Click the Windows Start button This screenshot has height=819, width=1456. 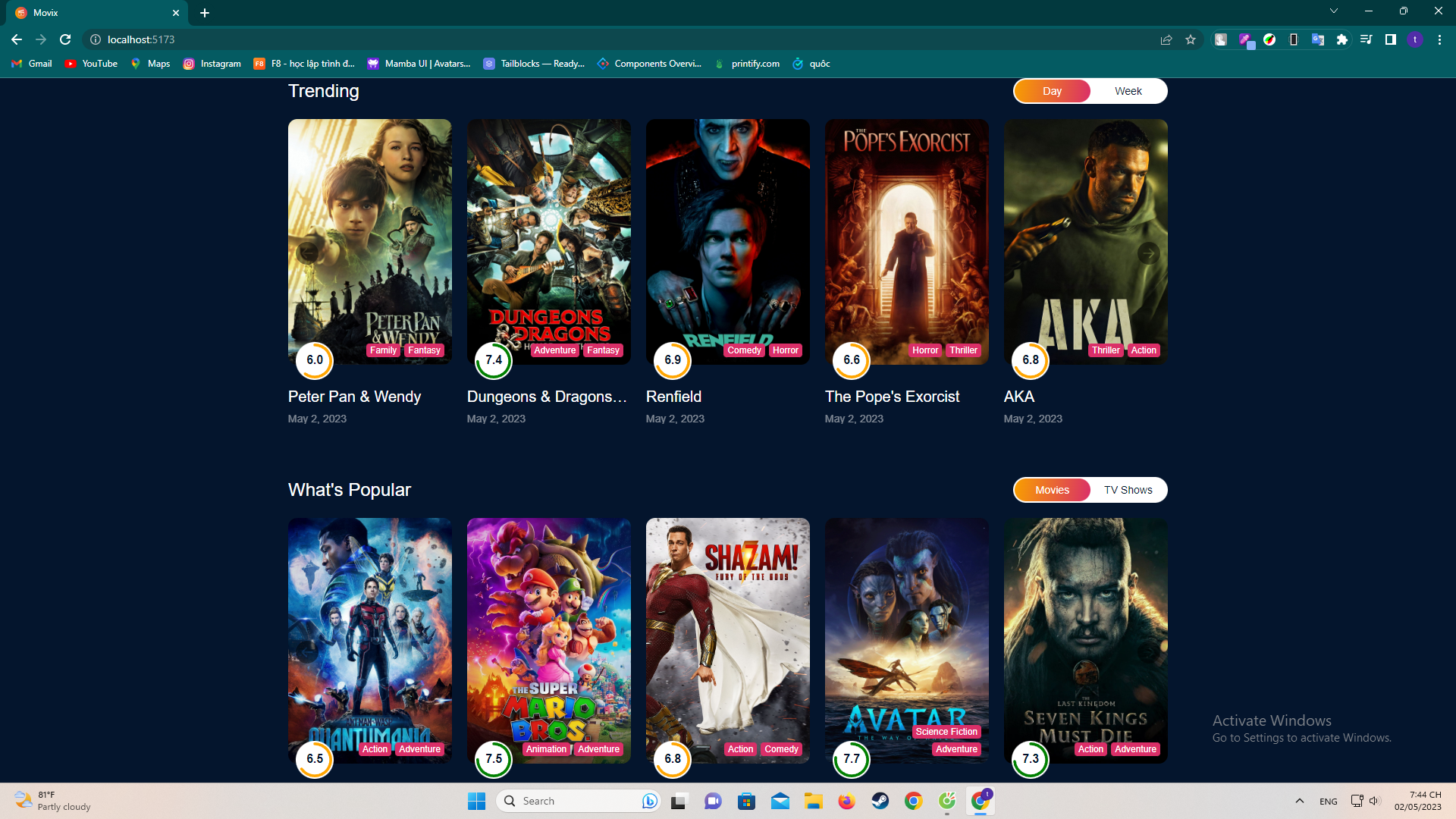(x=476, y=801)
